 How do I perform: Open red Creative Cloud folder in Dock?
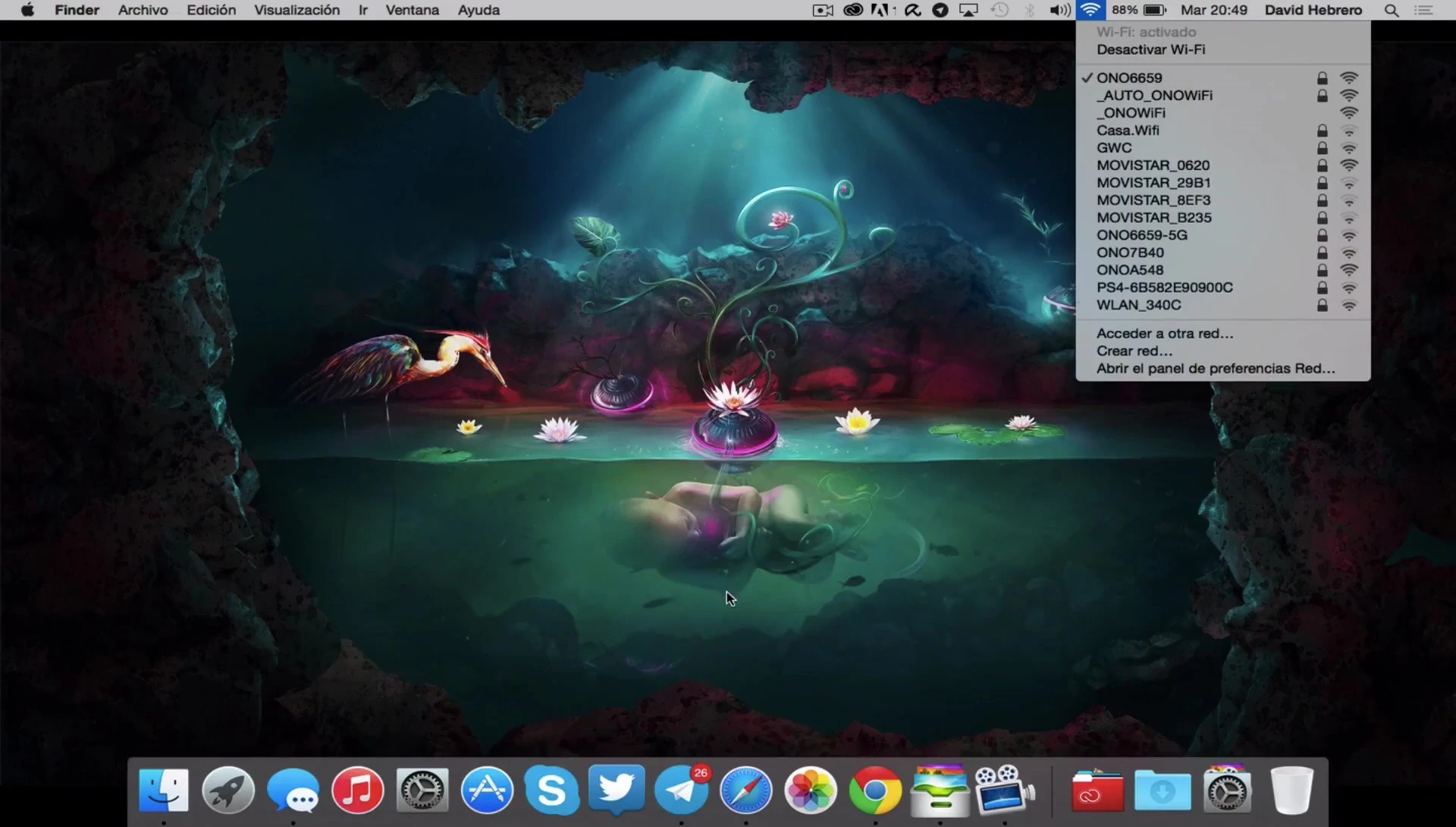(1097, 790)
